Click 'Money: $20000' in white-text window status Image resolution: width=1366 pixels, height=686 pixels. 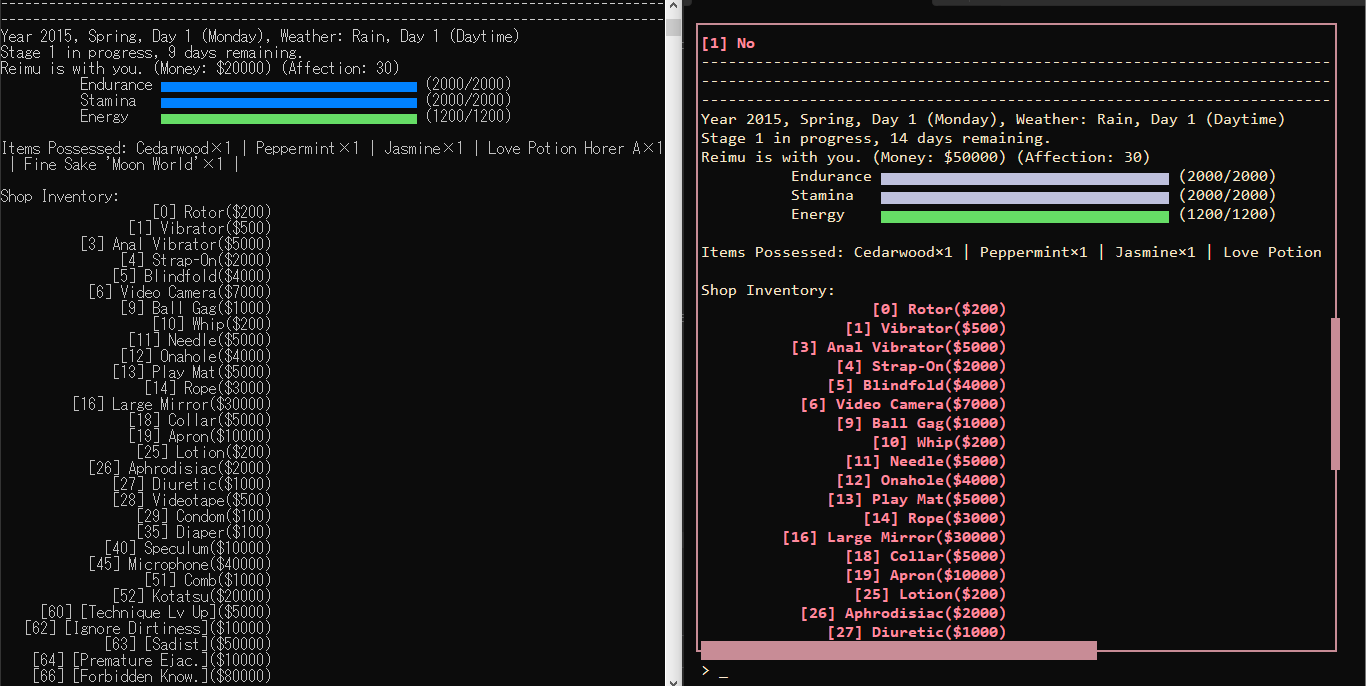[x=215, y=68]
